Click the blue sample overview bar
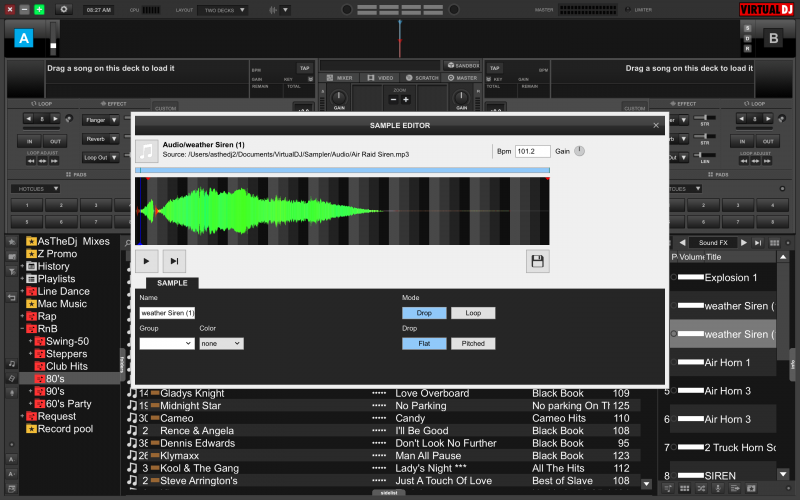 click(342, 170)
